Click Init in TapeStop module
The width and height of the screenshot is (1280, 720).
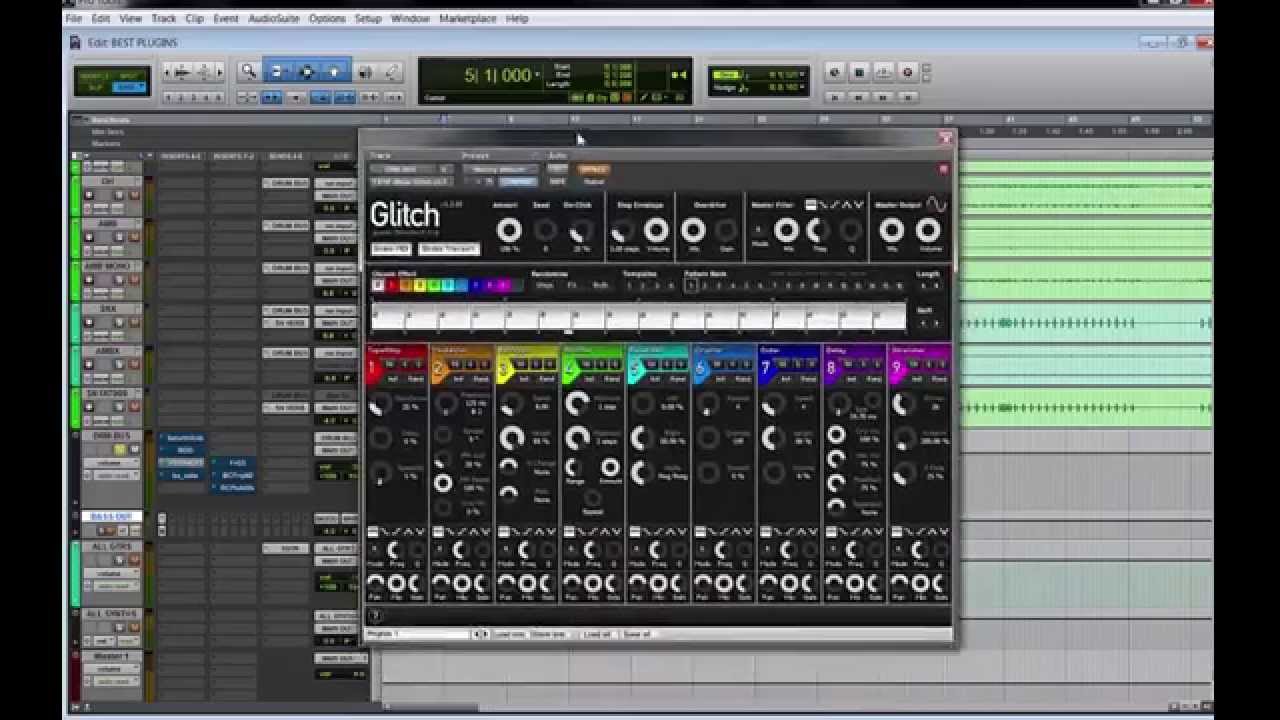click(393, 379)
